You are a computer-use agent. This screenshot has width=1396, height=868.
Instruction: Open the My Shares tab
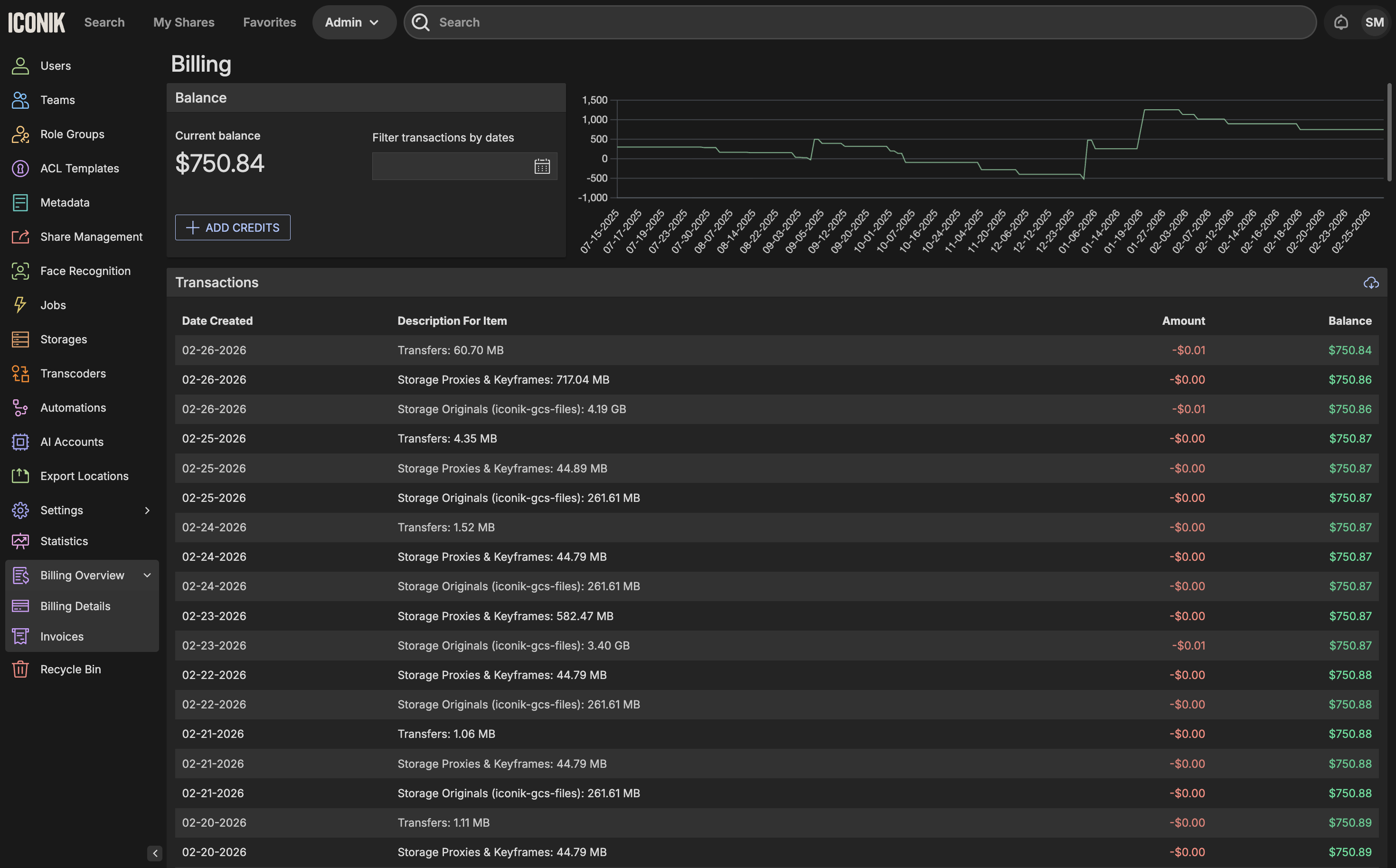[x=184, y=22]
